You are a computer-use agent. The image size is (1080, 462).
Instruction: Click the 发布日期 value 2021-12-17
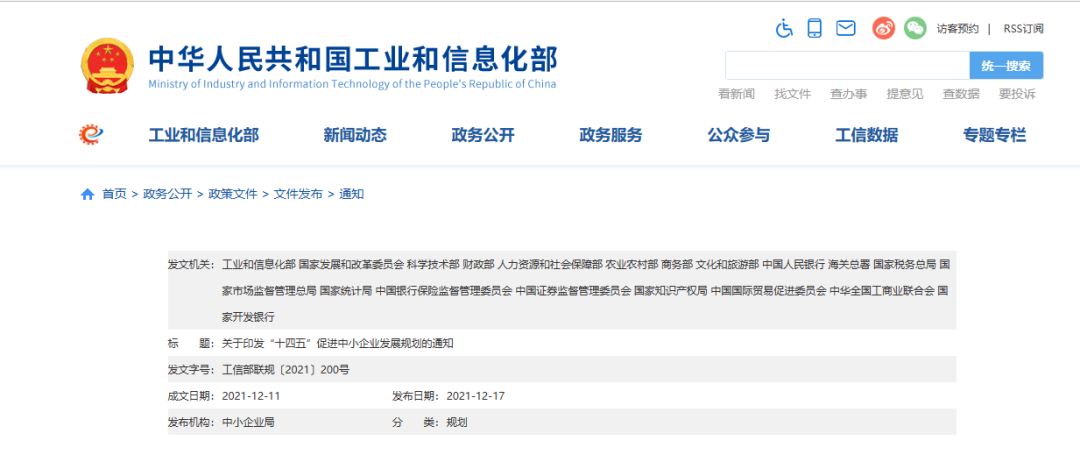(x=476, y=396)
